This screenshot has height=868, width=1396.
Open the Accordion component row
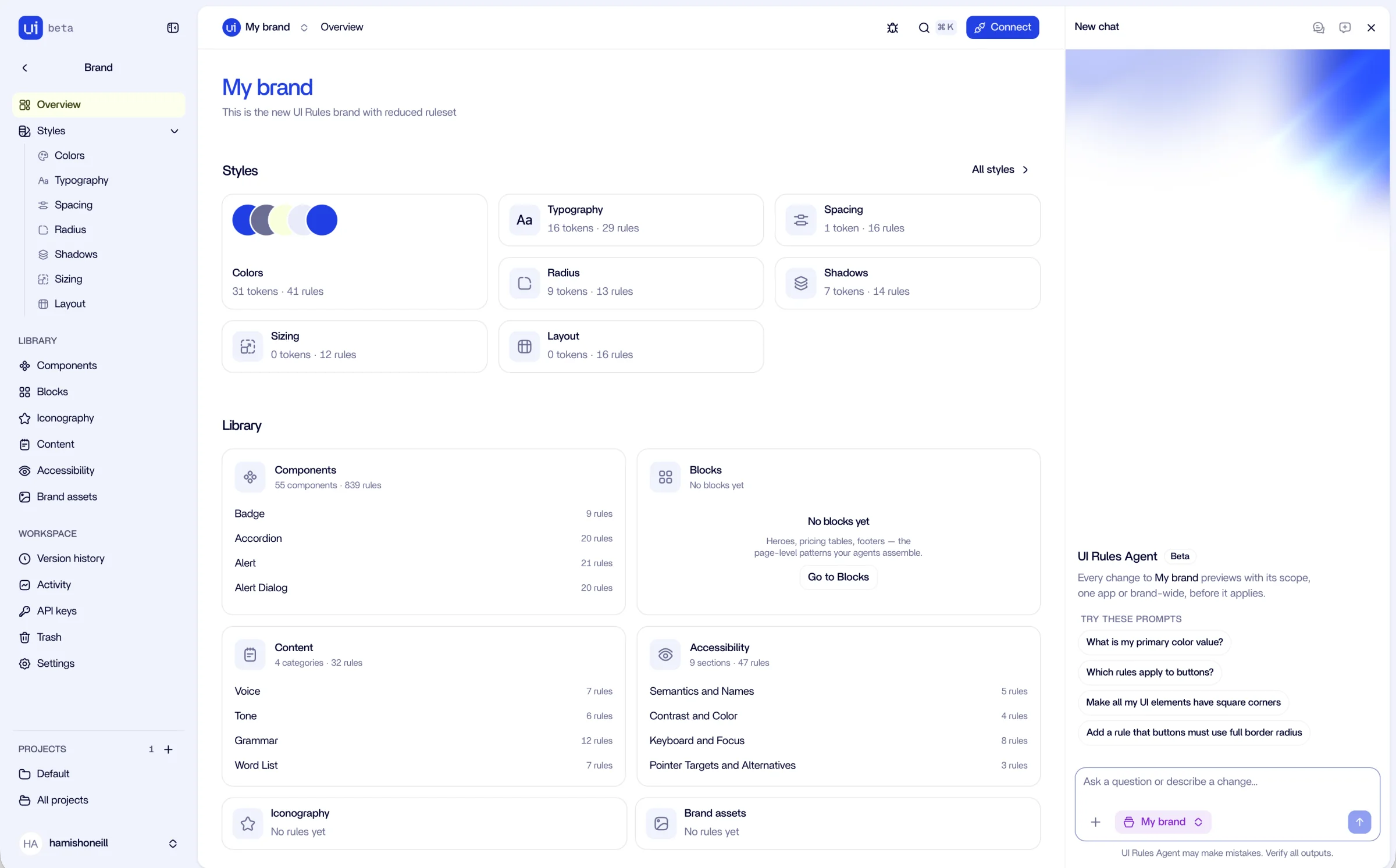[423, 538]
